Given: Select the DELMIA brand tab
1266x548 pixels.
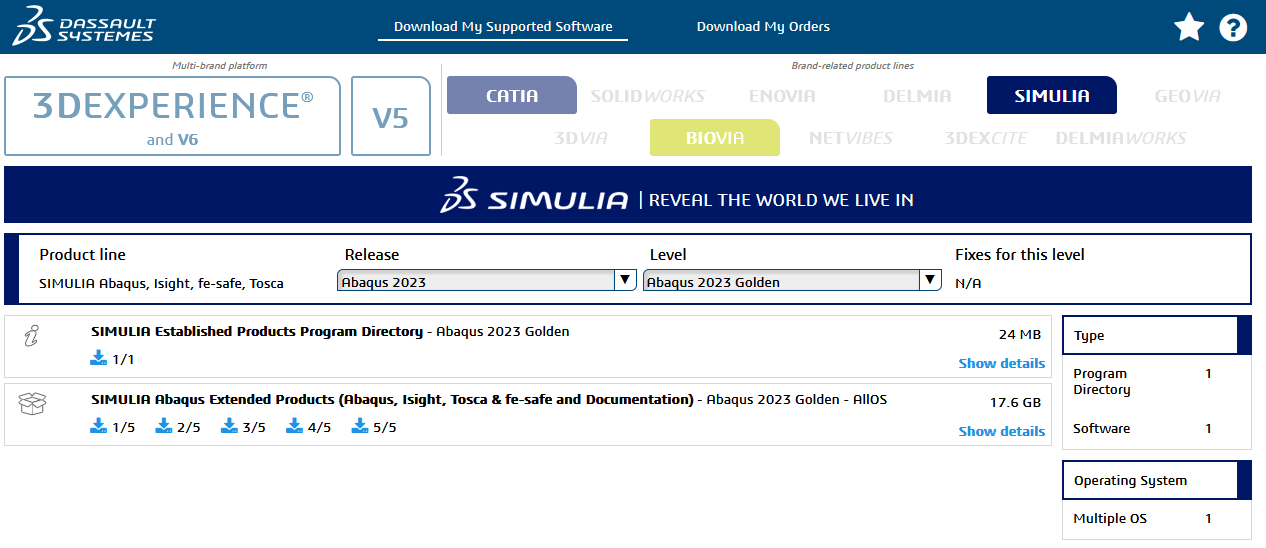Looking at the screenshot, I should (x=917, y=96).
